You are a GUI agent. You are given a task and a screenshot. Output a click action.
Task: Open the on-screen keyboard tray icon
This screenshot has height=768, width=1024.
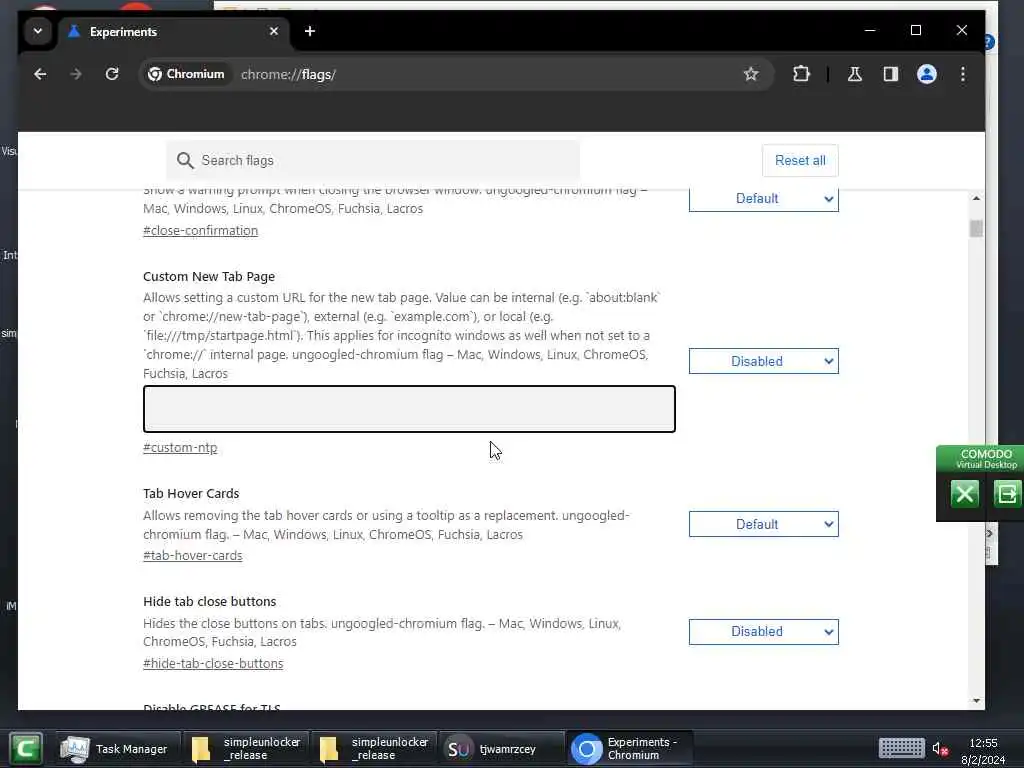point(902,748)
